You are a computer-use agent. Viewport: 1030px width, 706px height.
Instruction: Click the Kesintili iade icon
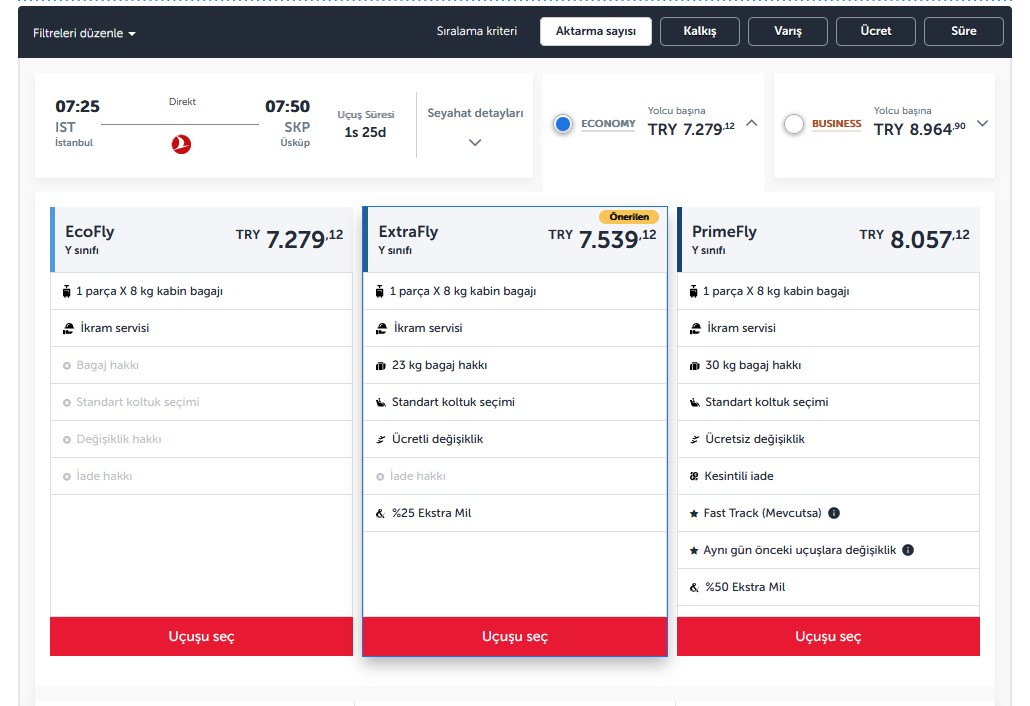[x=694, y=476]
